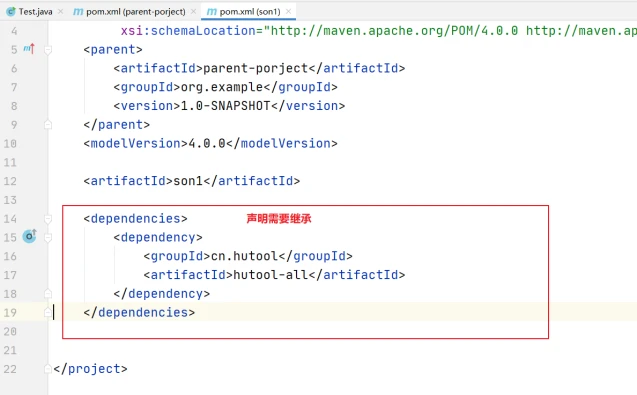Click the xsi:schemaLocation attribute name
The width and height of the screenshot is (637, 395).
tap(188, 31)
